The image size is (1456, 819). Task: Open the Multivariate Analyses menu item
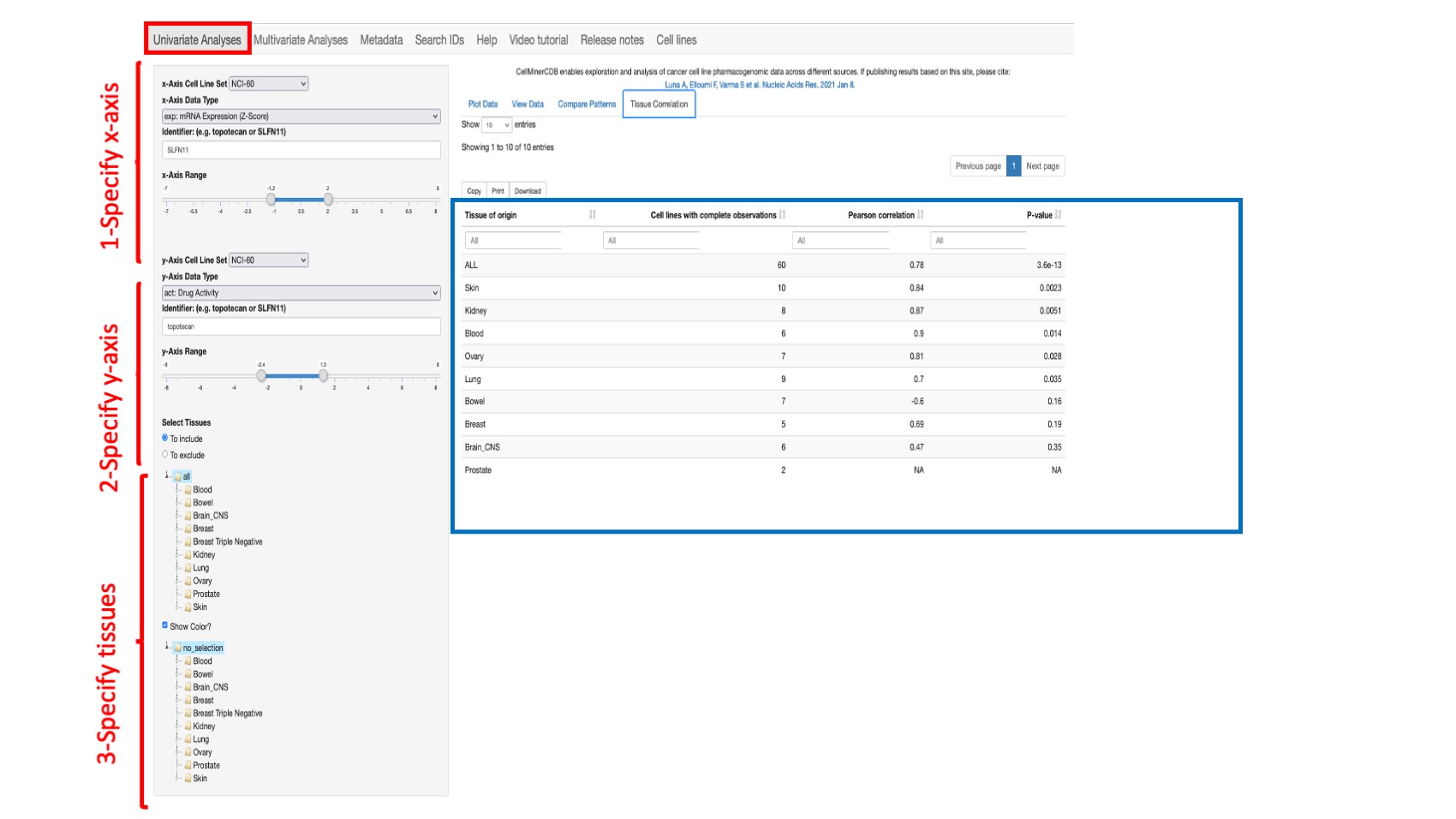[x=298, y=39]
